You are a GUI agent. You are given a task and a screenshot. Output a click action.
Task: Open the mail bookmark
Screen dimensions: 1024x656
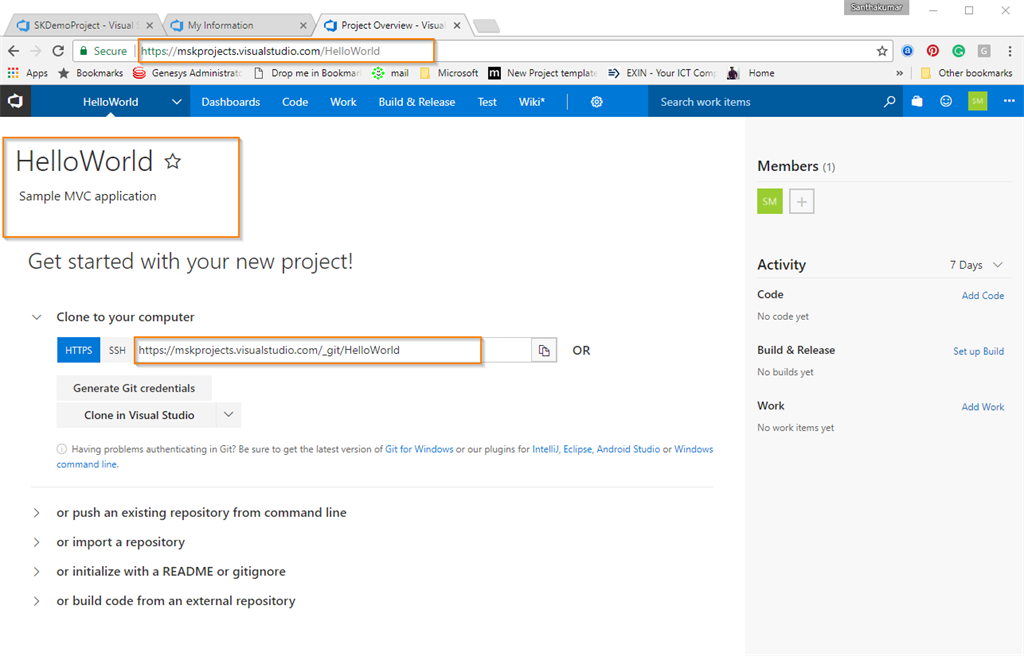pyautogui.click(x=391, y=73)
